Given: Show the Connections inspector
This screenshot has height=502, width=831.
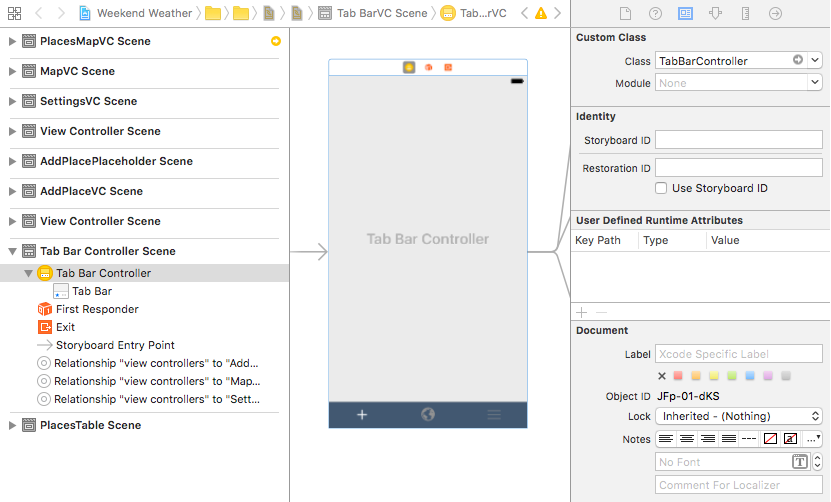Looking at the screenshot, I should point(775,14).
